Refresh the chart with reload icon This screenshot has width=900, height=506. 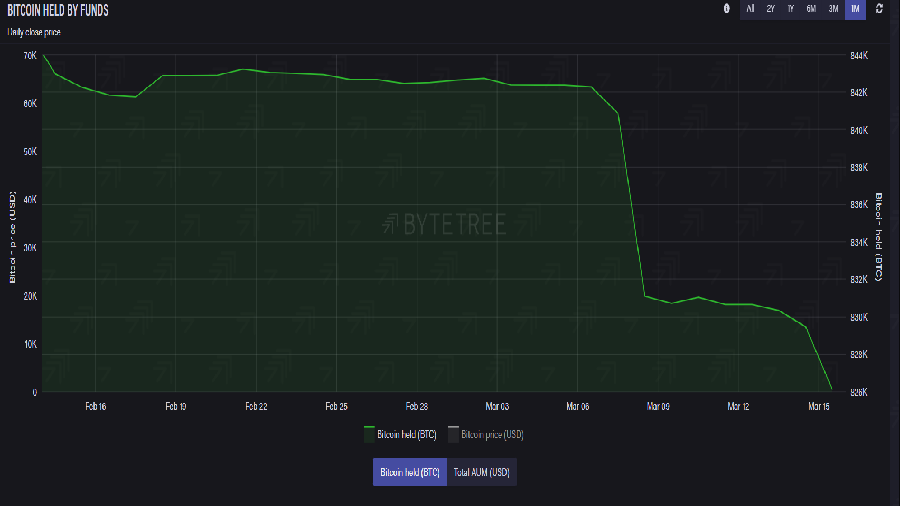click(x=879, y=9)
